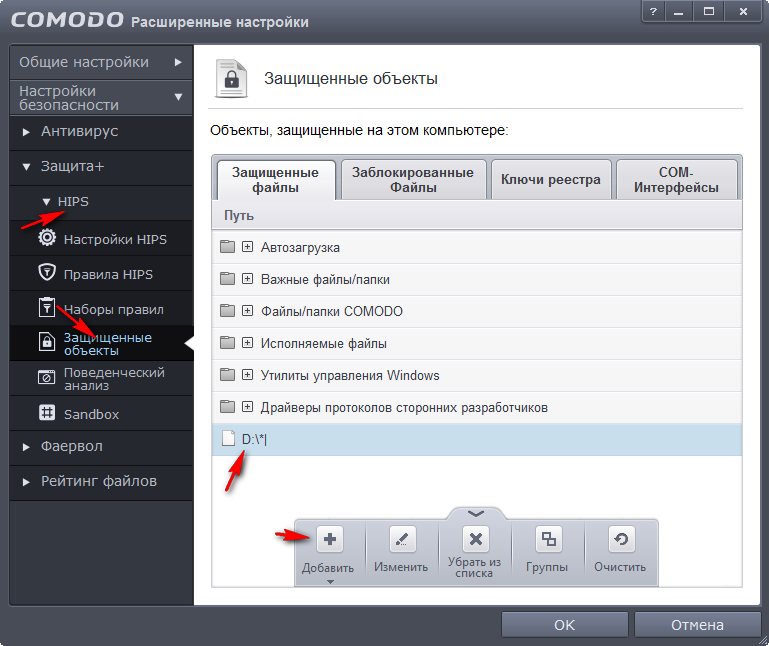The width and height of the screenshot is (769, 646).
Task: Open the Группы icon
Action: click(548, 539)
